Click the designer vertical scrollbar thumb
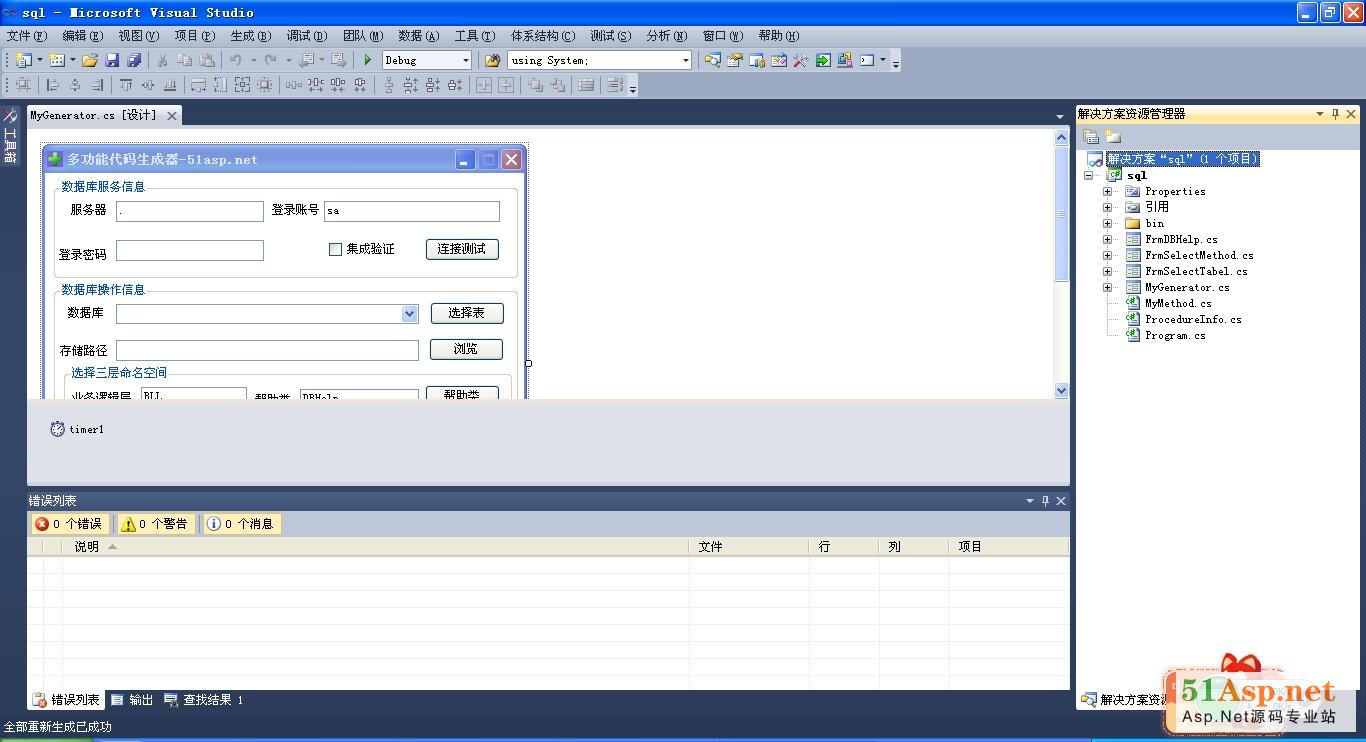The height and width of the screenshot is (742, 1366). coord(1062,215)
